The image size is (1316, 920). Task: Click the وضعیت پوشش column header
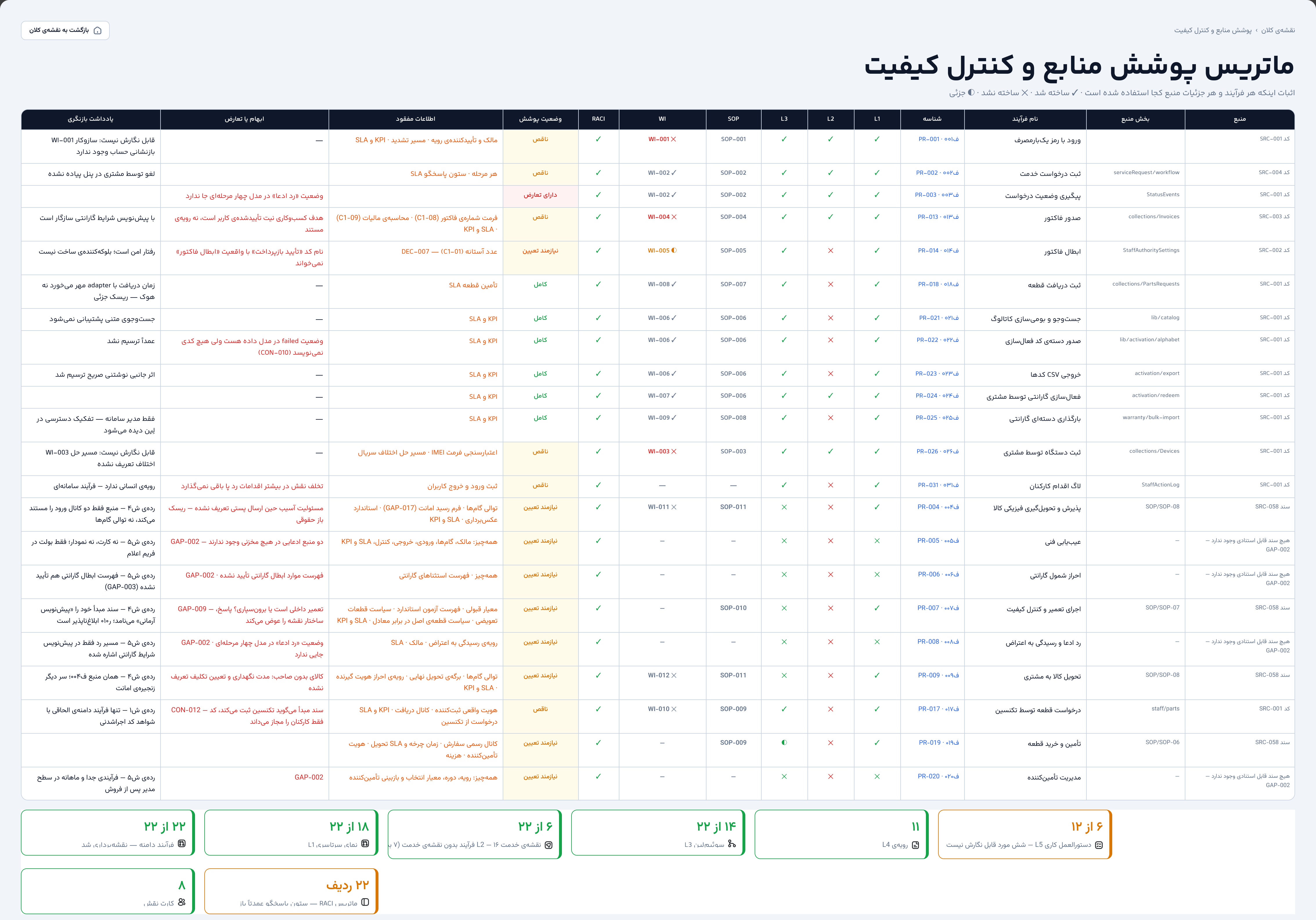coord(540,119)
